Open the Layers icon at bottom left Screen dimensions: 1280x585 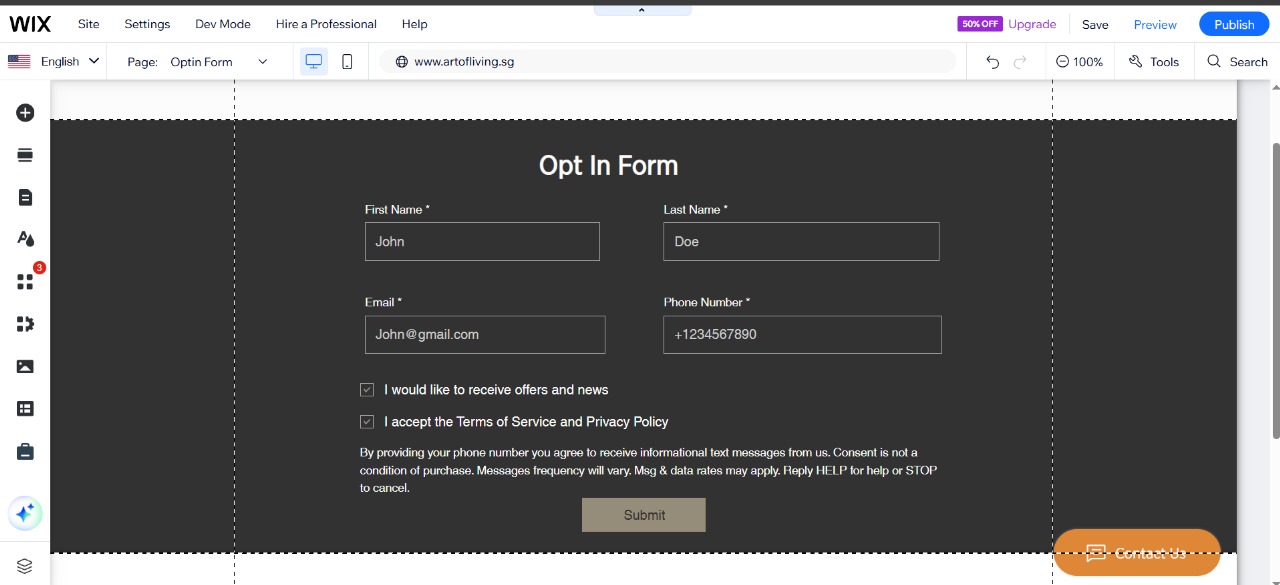pos(25,566)
